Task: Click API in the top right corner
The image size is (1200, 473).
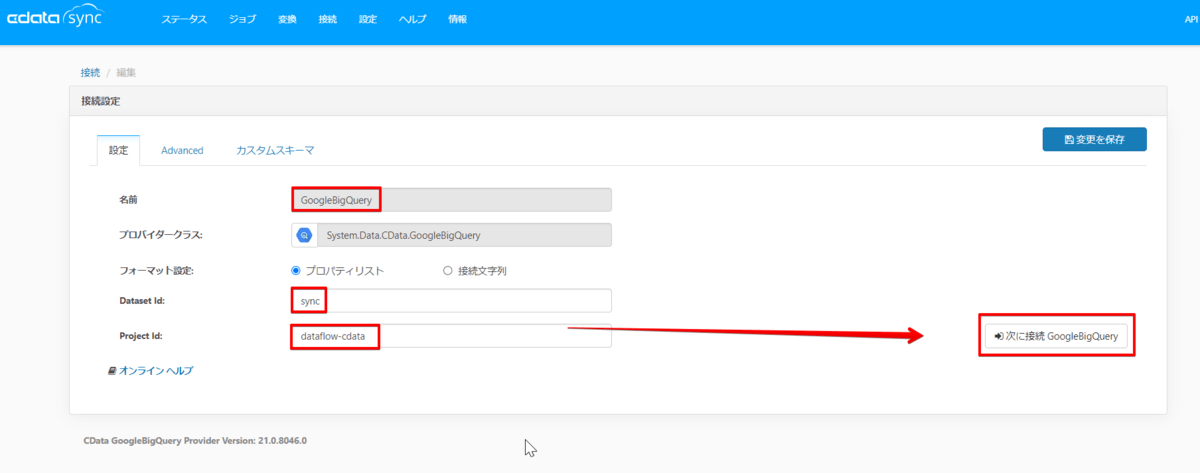Action: tap(1191, 20)
